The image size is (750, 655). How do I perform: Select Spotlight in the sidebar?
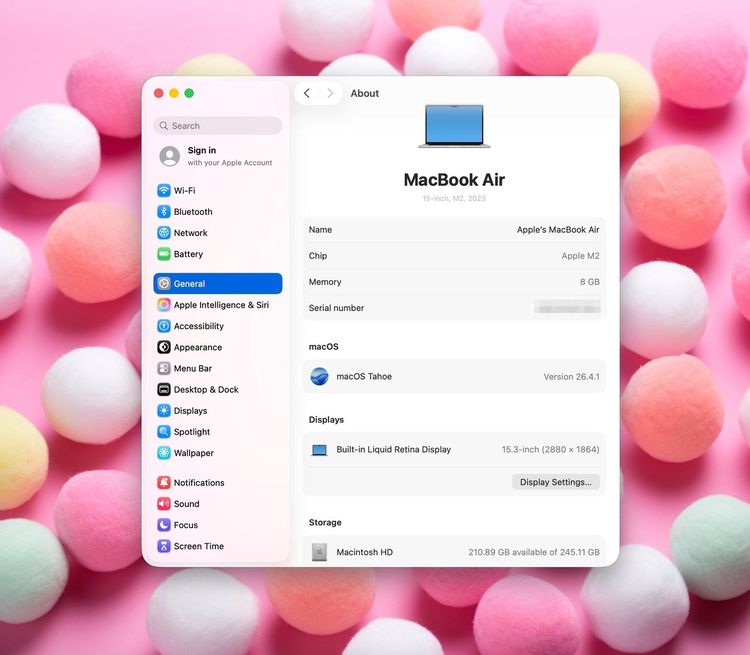tap(218, 432)
